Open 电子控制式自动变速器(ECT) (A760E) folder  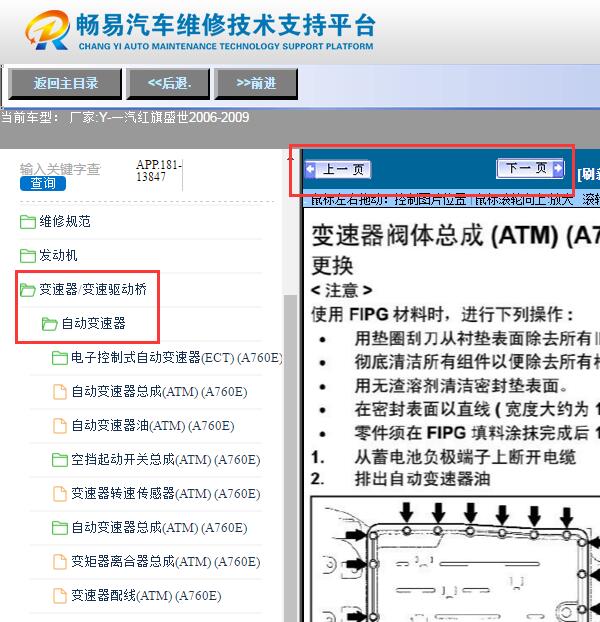click(167, 358)
